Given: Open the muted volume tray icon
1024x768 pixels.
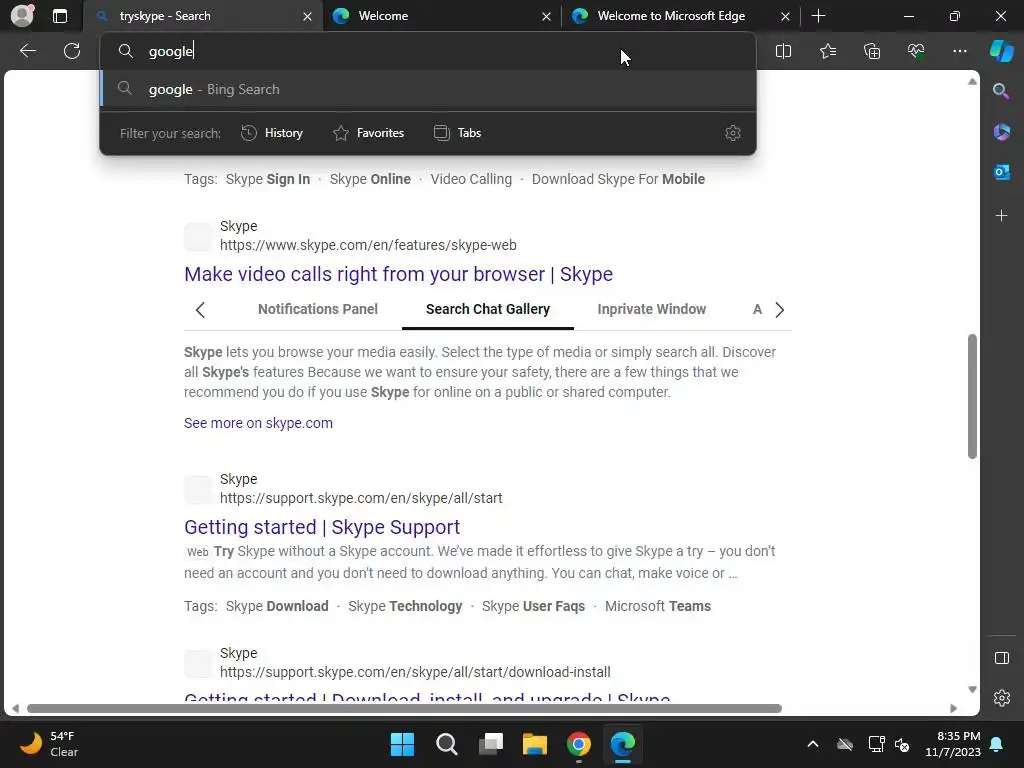Looking at the screenshot, I should click(x=903, y=744).
